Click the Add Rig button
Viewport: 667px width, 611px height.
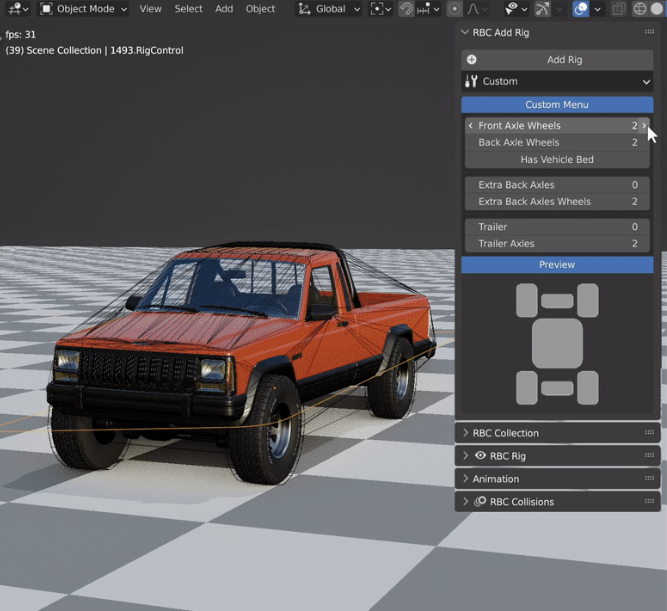pyautogui.click(x=557, y=60)
